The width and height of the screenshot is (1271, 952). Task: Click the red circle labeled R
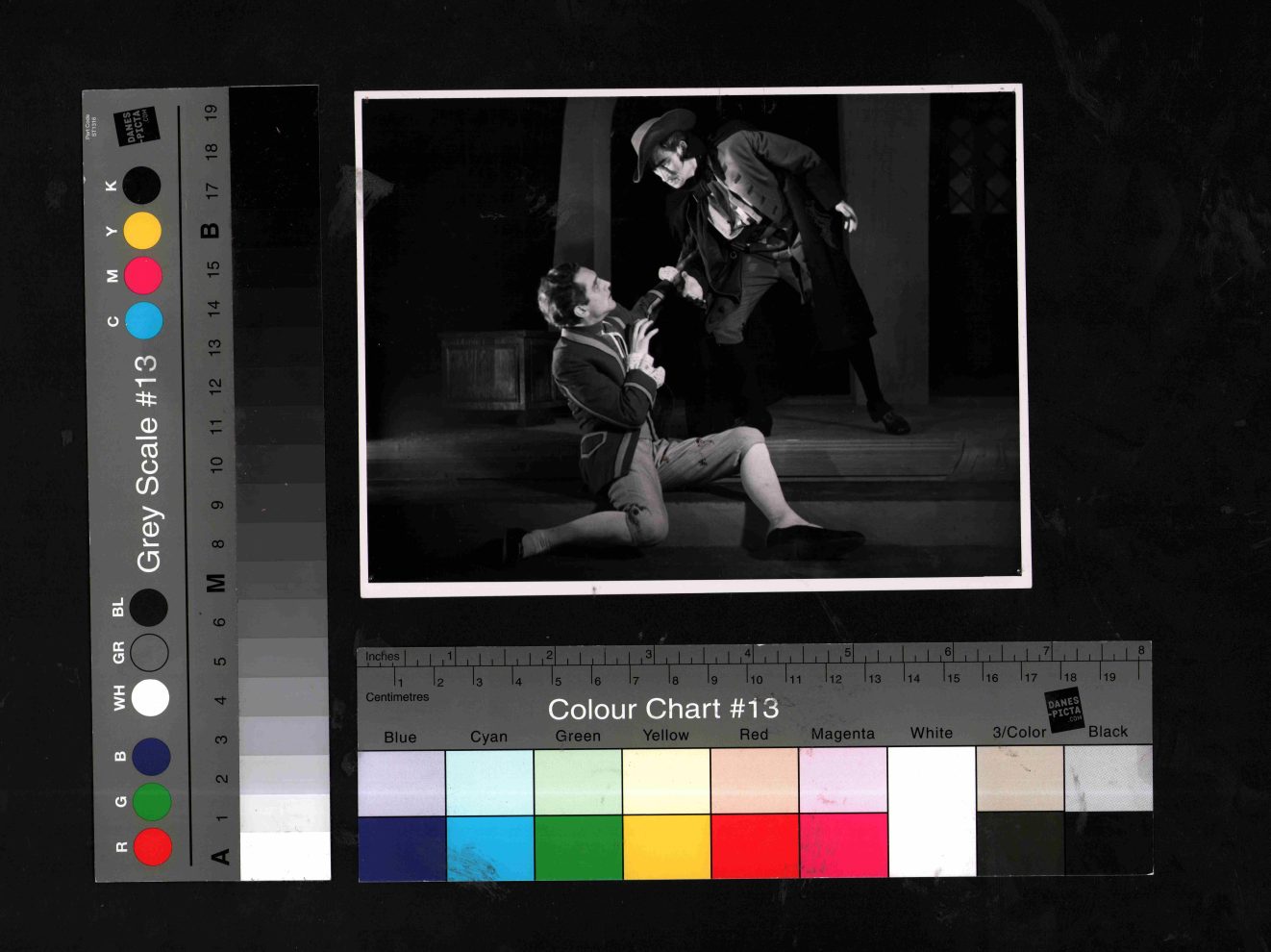point(153,846)
